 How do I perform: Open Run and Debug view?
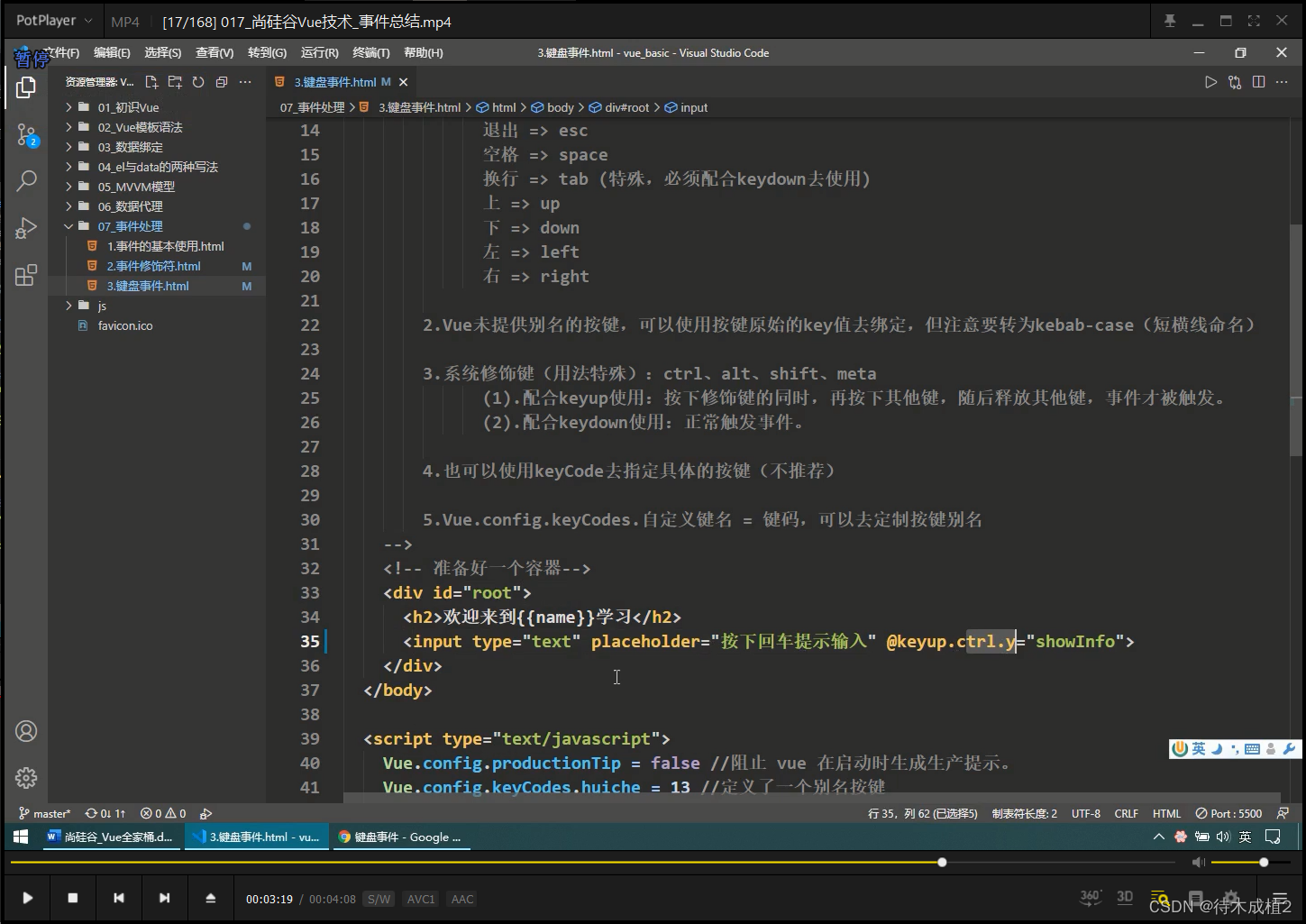click(26, 228)
